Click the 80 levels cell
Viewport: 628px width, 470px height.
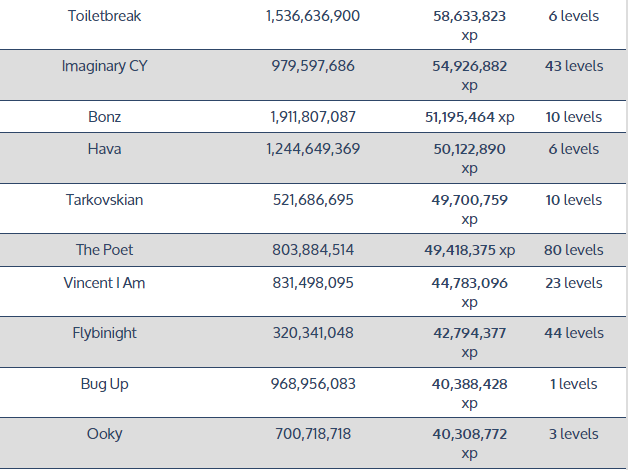(x=574, y=250)
